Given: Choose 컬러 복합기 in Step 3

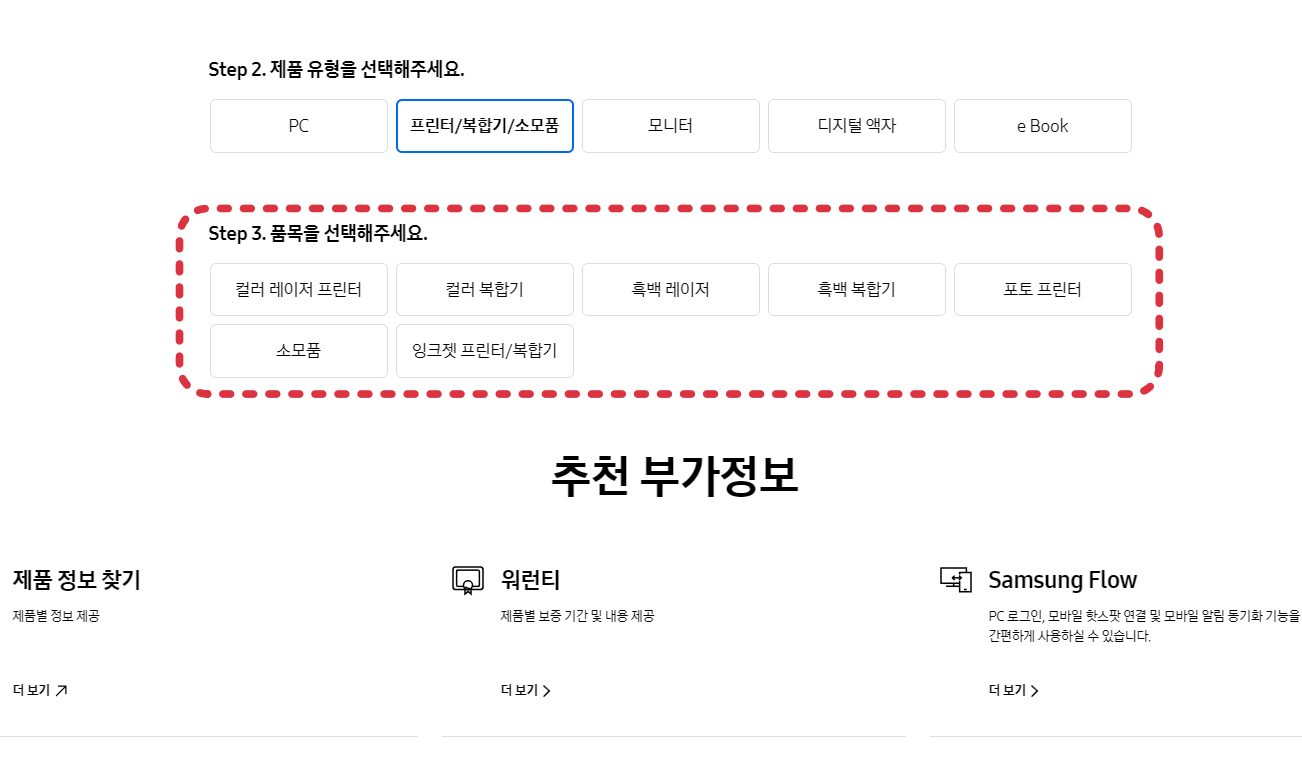Looking at the screenshot, I should pos(484,289).
